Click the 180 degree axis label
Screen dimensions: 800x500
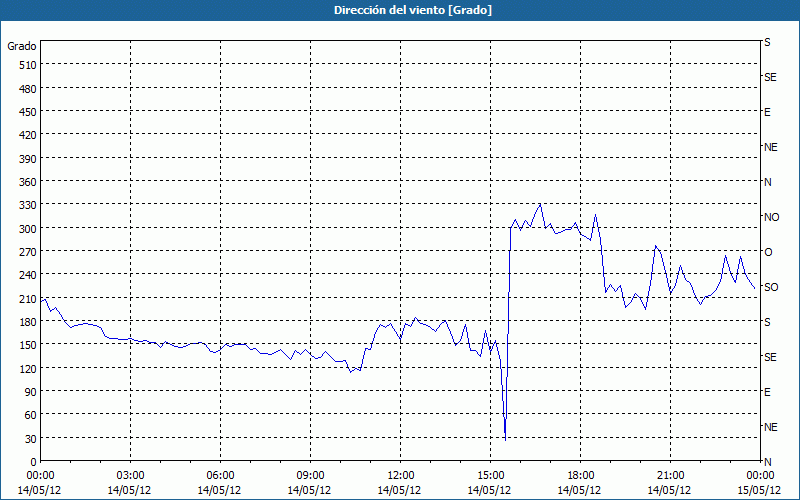28,322
